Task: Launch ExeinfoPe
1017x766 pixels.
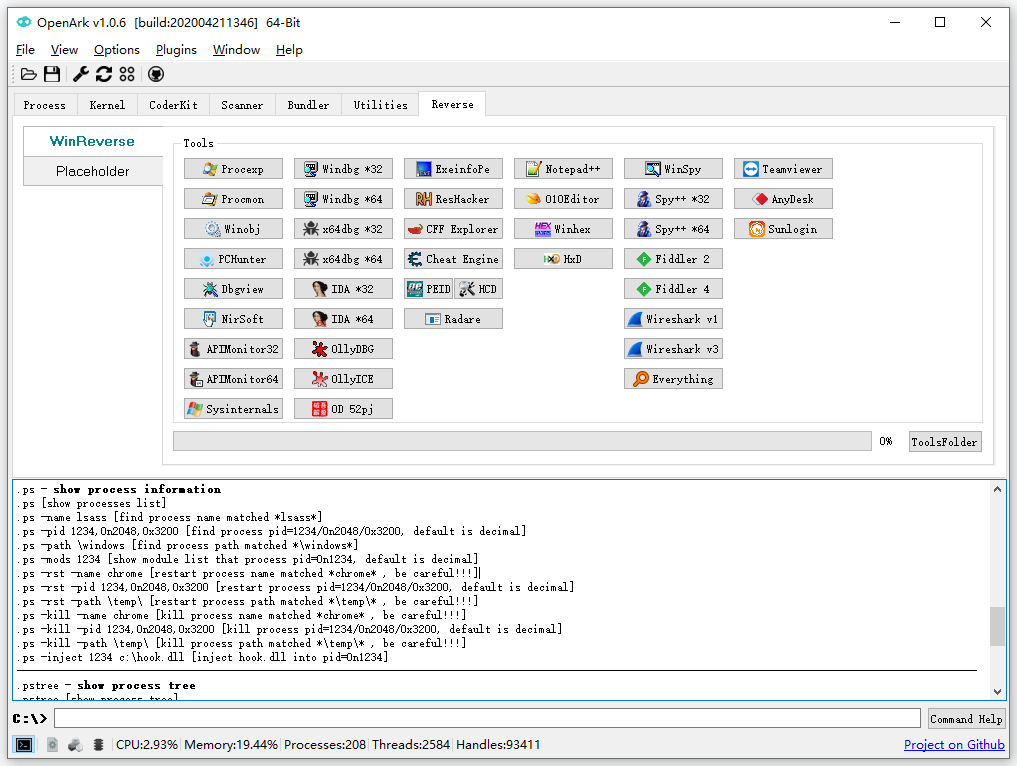Action: coord(453,169)
